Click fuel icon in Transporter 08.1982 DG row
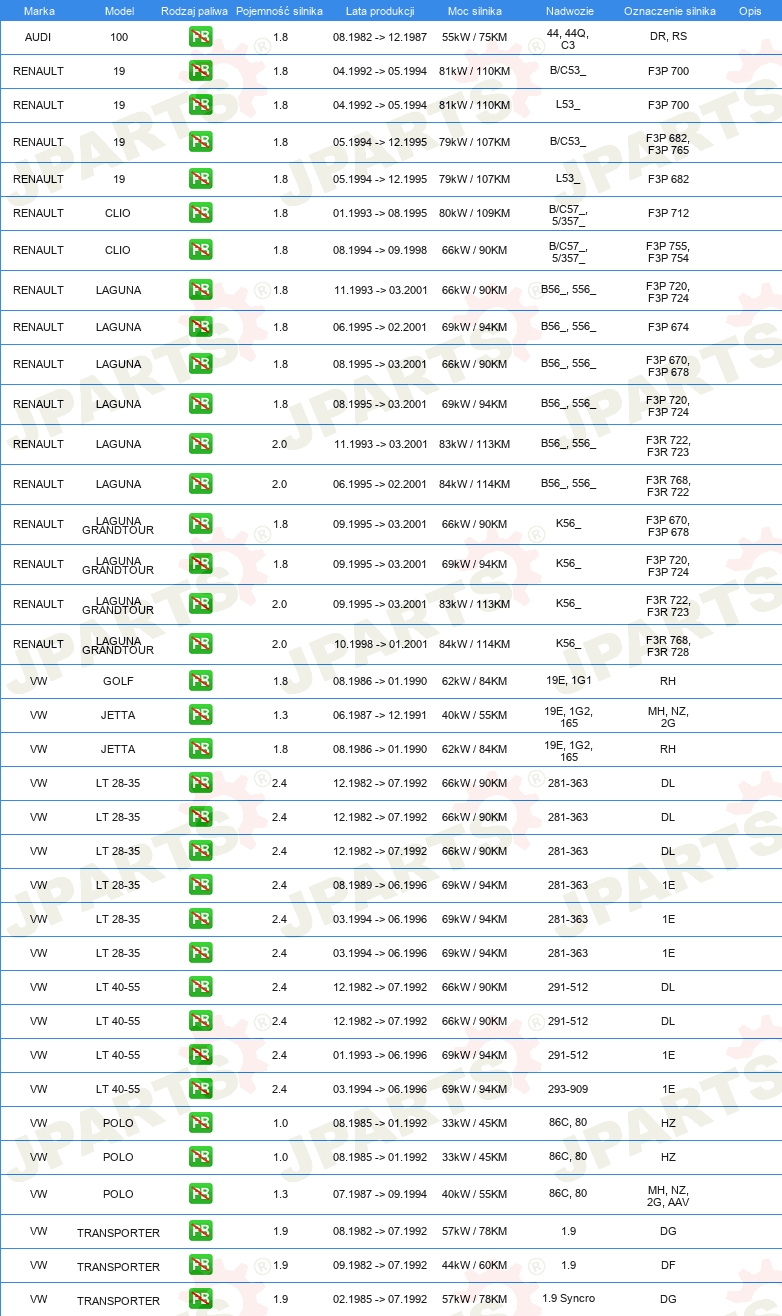Screen dimensions: 782x1316 pos(200,1231)
